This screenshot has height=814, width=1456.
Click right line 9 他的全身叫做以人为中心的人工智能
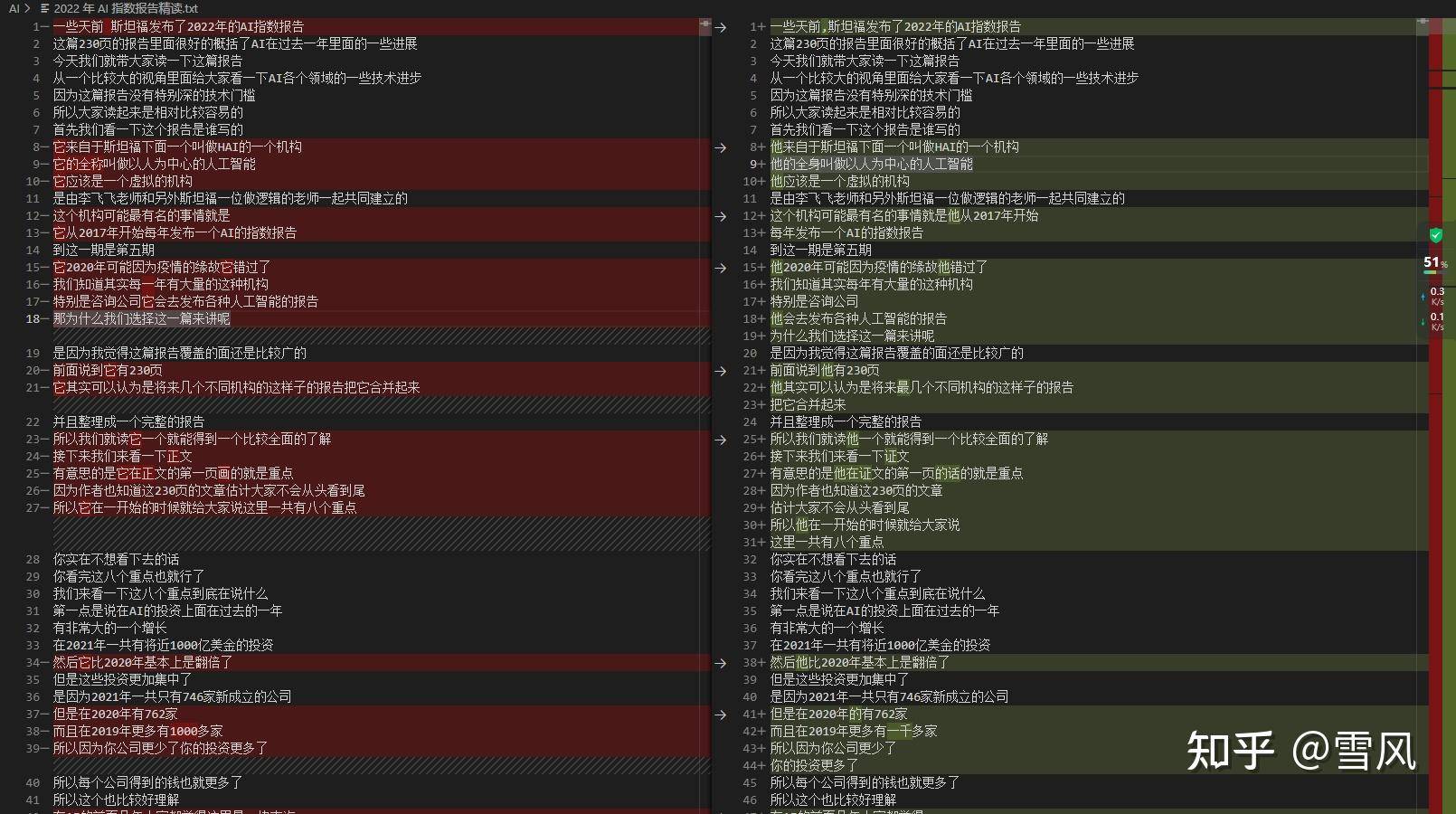[x=871, y=165]
